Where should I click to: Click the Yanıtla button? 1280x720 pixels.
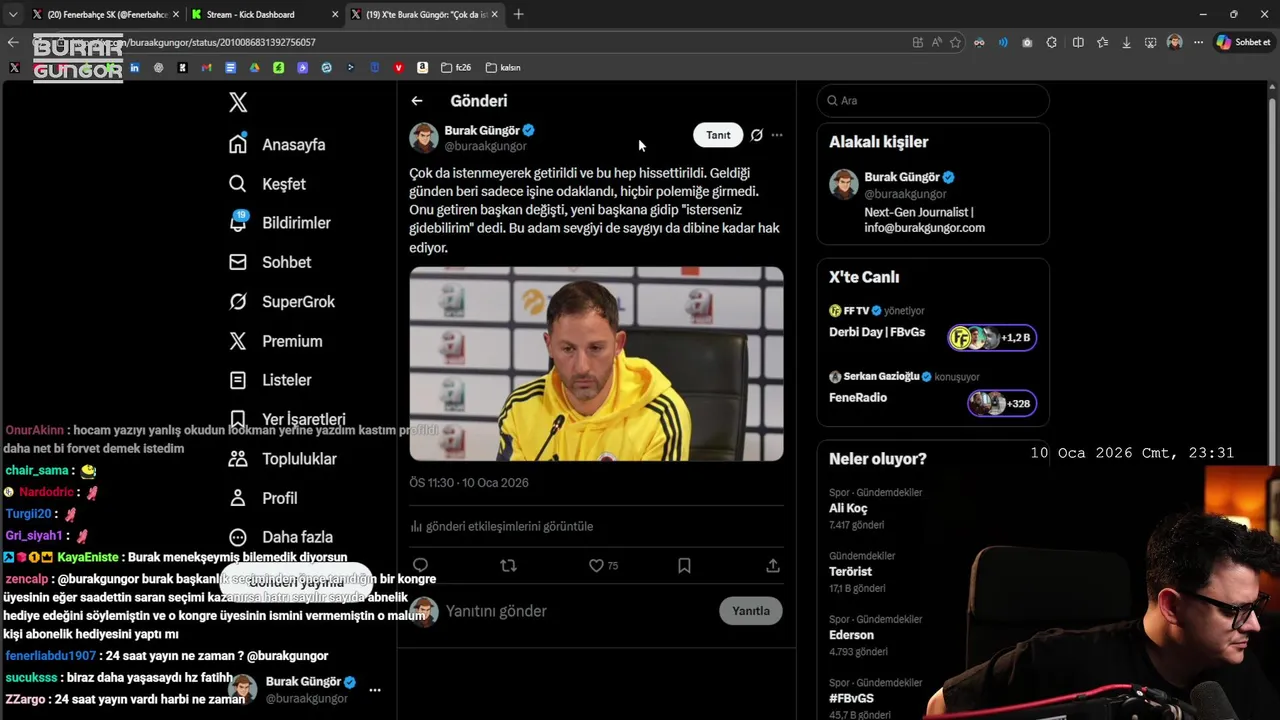[751, 611]
